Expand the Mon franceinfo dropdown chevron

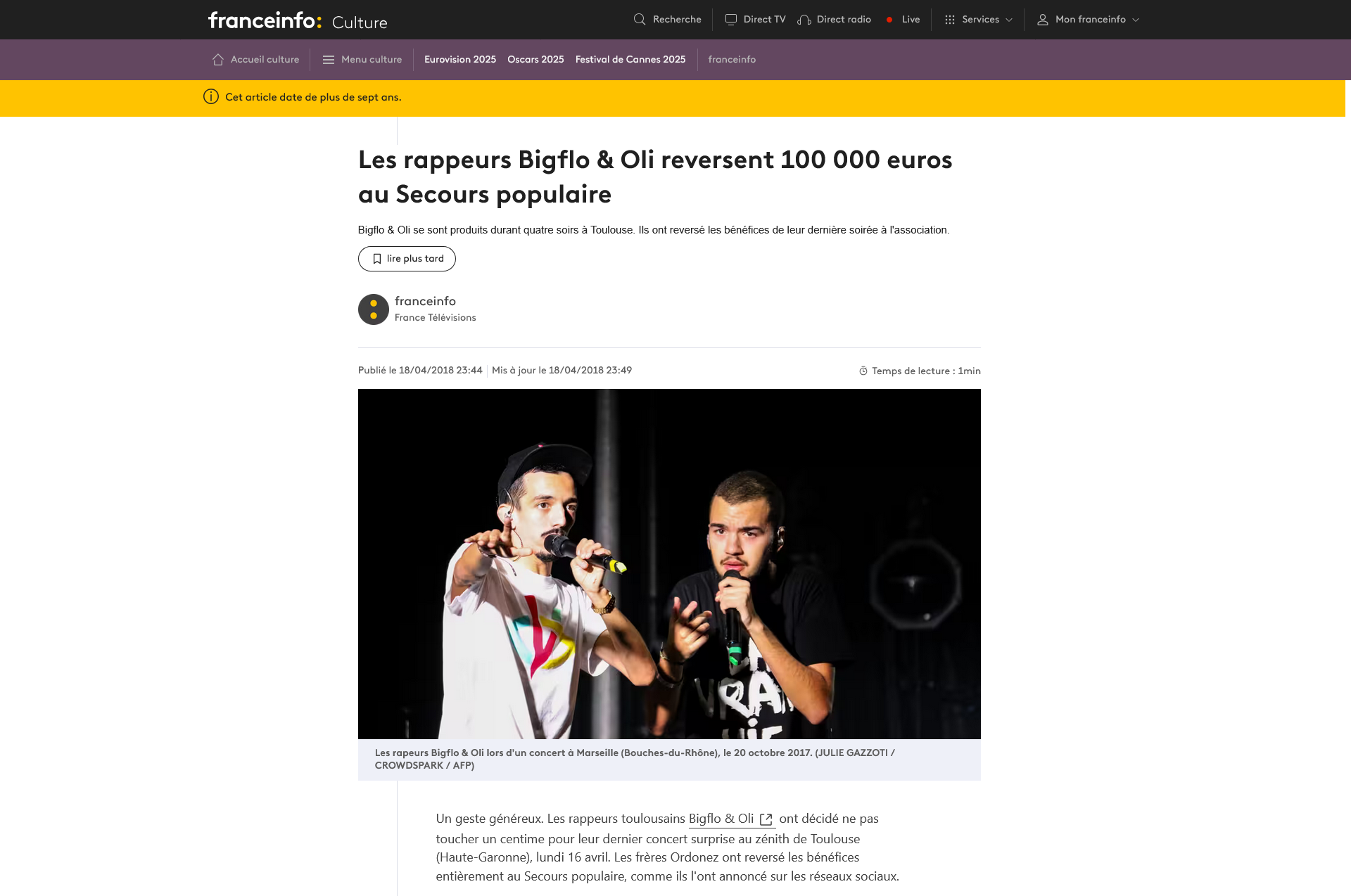(x=1136, y=20)
